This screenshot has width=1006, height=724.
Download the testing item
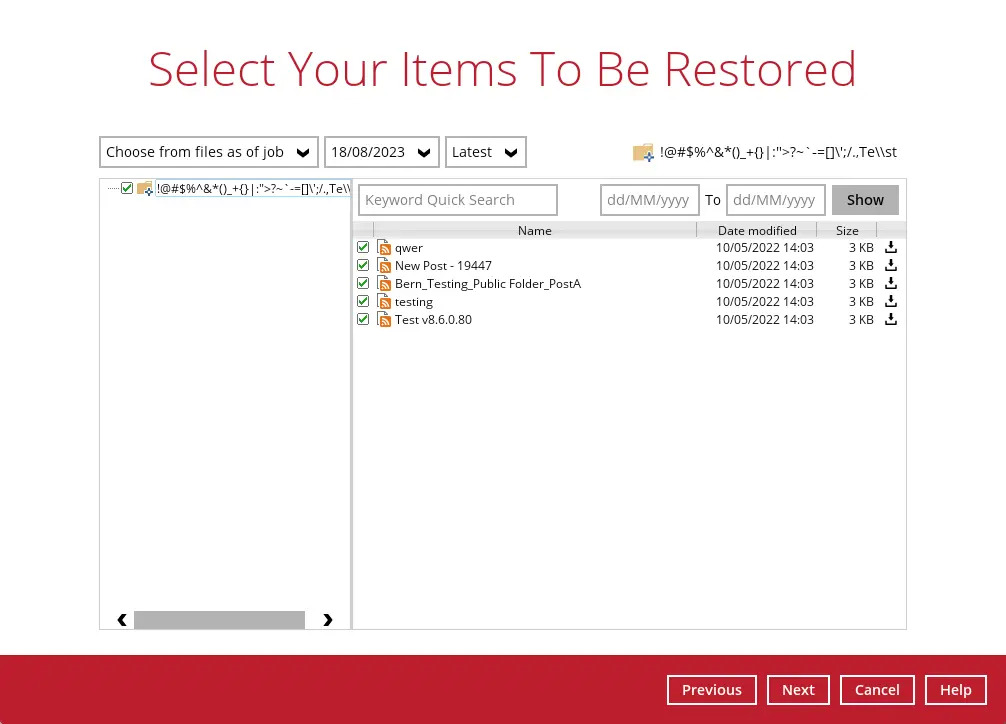coord(890,301)
